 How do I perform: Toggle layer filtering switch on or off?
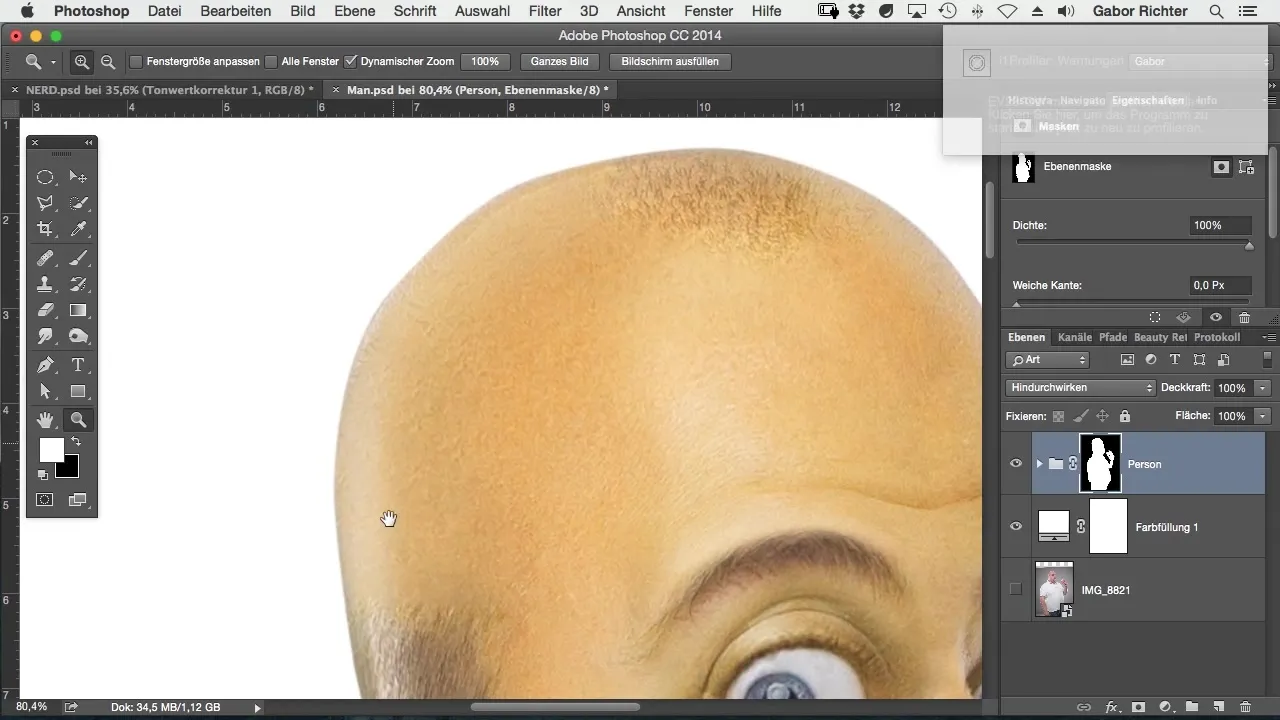1268,360
